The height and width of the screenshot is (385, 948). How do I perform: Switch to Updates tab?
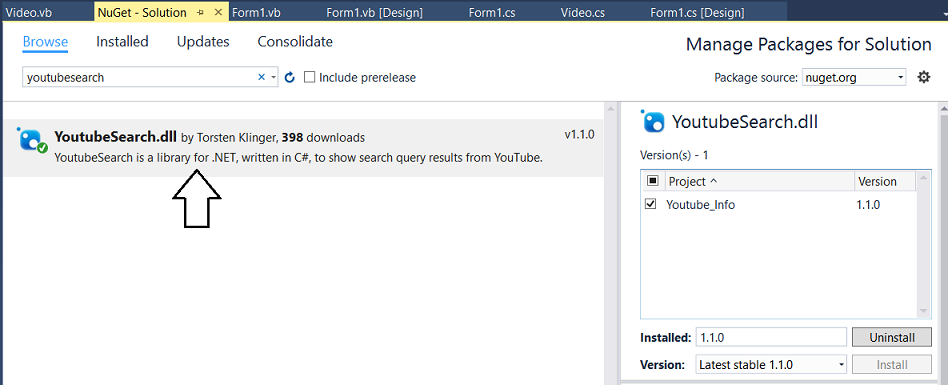pos(203,42)
